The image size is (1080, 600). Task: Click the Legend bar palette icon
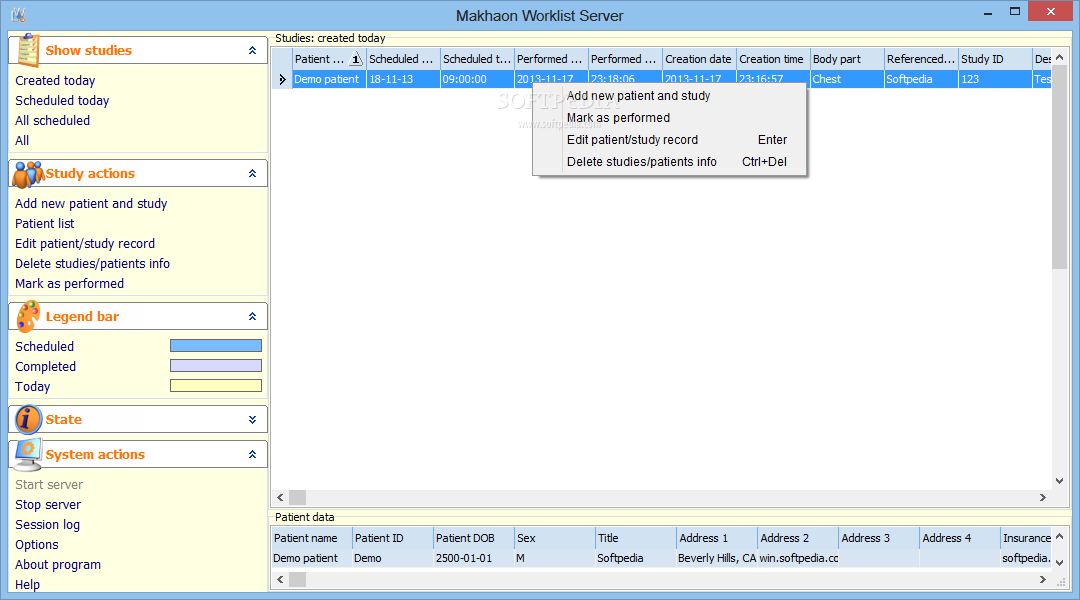click(28, 316)
